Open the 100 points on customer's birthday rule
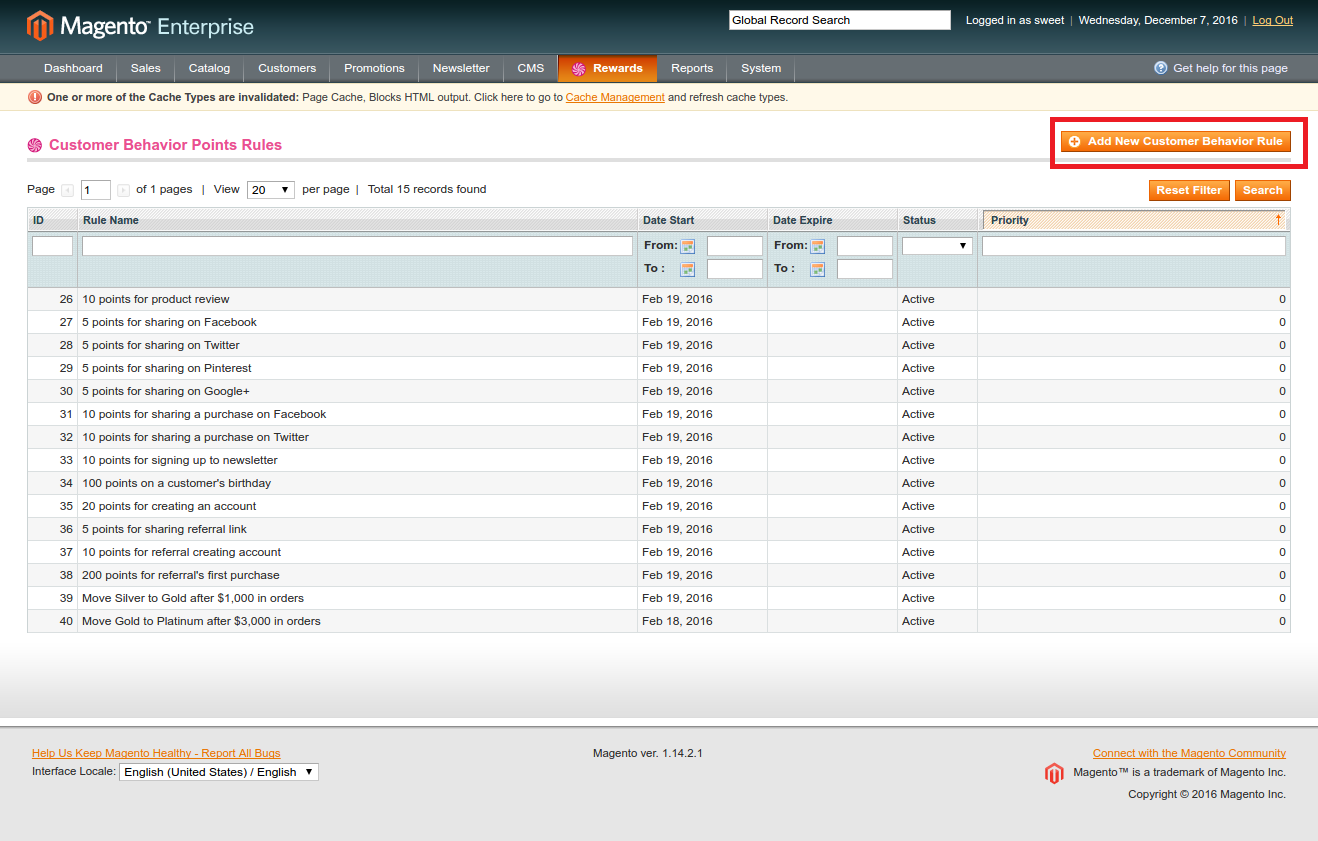1318x841 pixels. [176, 483]
